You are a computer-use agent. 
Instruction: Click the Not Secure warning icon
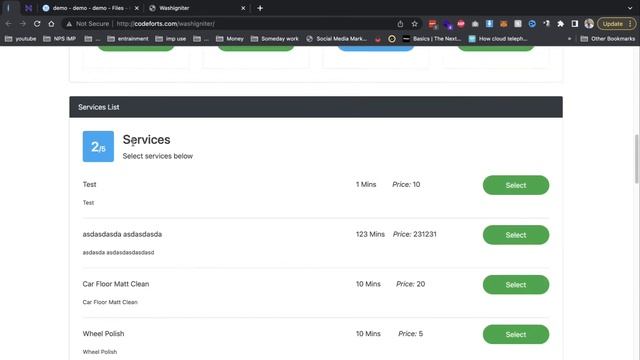point(69,24)
